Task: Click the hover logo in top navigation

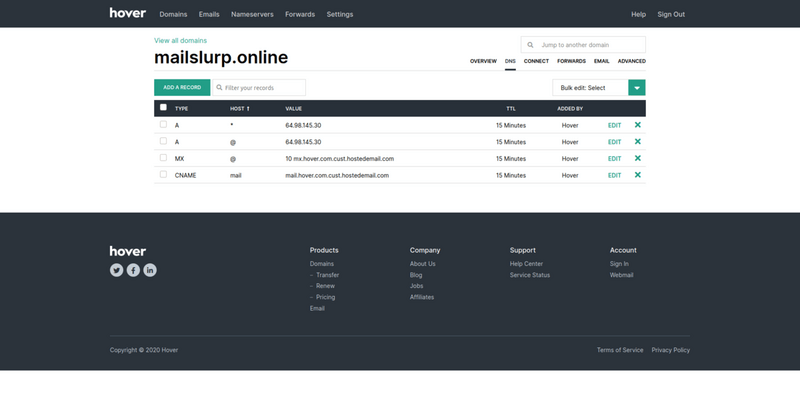Action: [128, 13]
